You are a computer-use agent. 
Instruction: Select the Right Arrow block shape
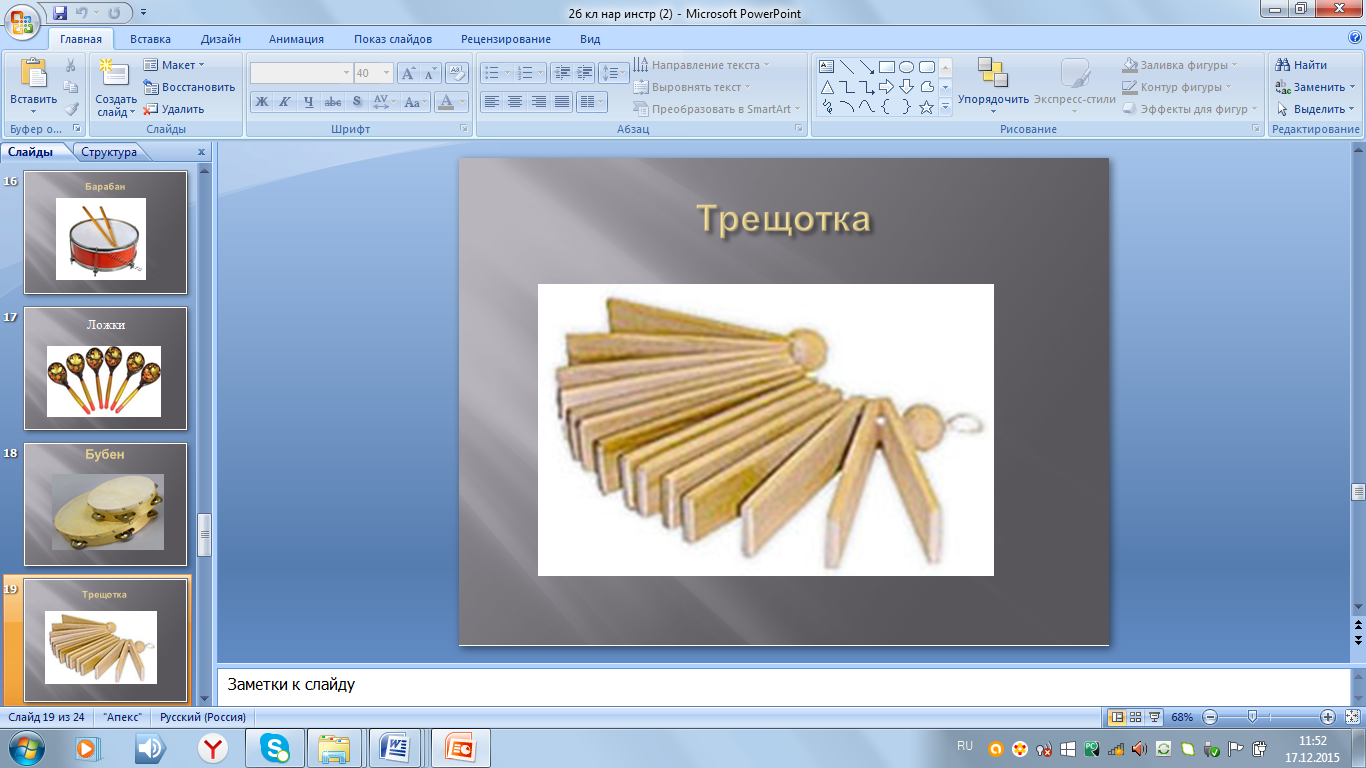pos(886,87)
